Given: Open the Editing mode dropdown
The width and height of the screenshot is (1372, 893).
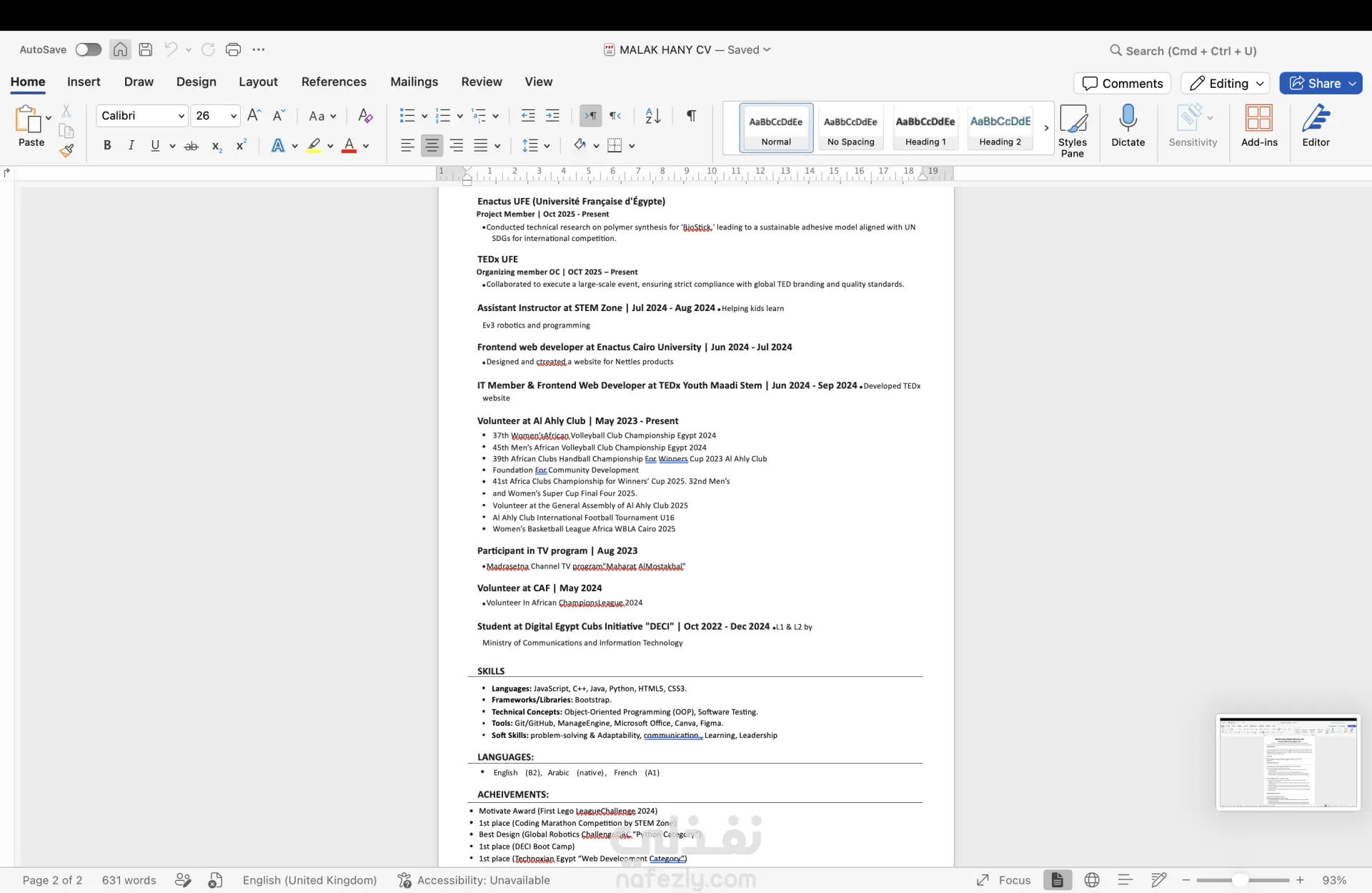Looking at the screenshot, I should point(1226,83).
